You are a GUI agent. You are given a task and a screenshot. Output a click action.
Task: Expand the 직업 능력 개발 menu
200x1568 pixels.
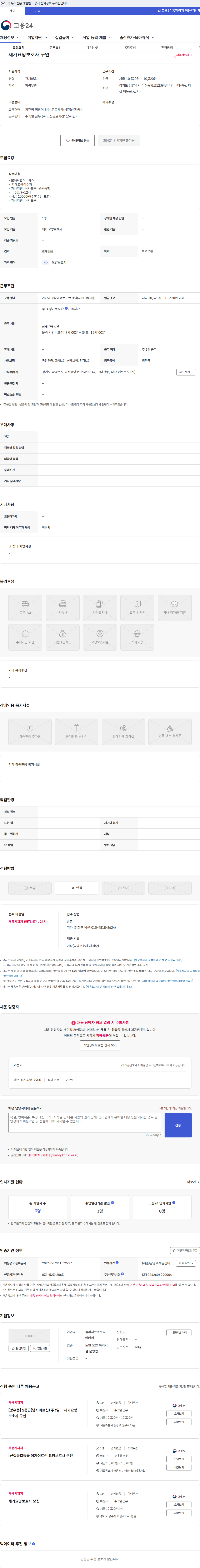(97, 38)
